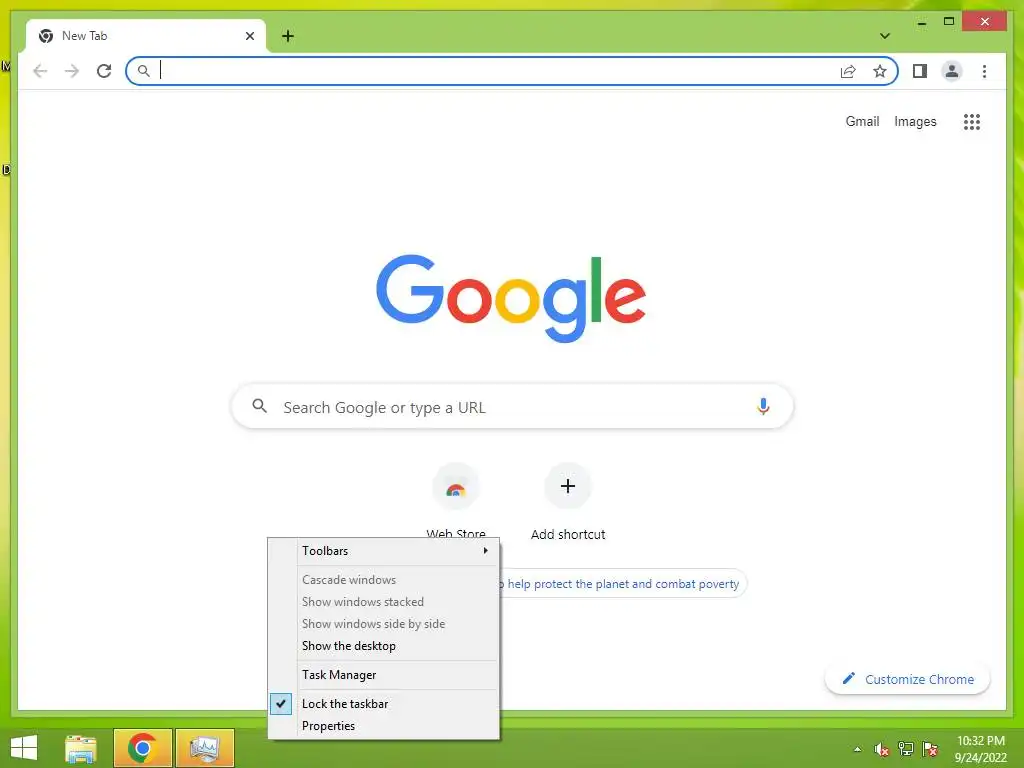This screenshot has width=1024, height=768.
Task: Click the protect the planet promo link
Action: pos(623,584)
